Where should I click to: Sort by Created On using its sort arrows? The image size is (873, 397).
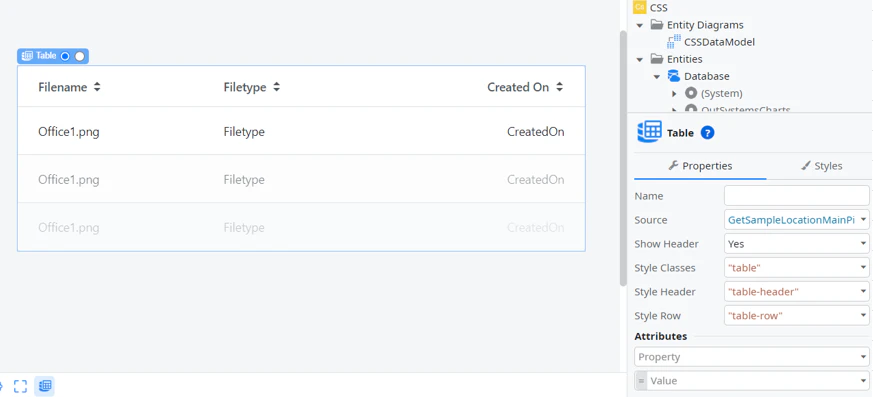coord(560,87)
